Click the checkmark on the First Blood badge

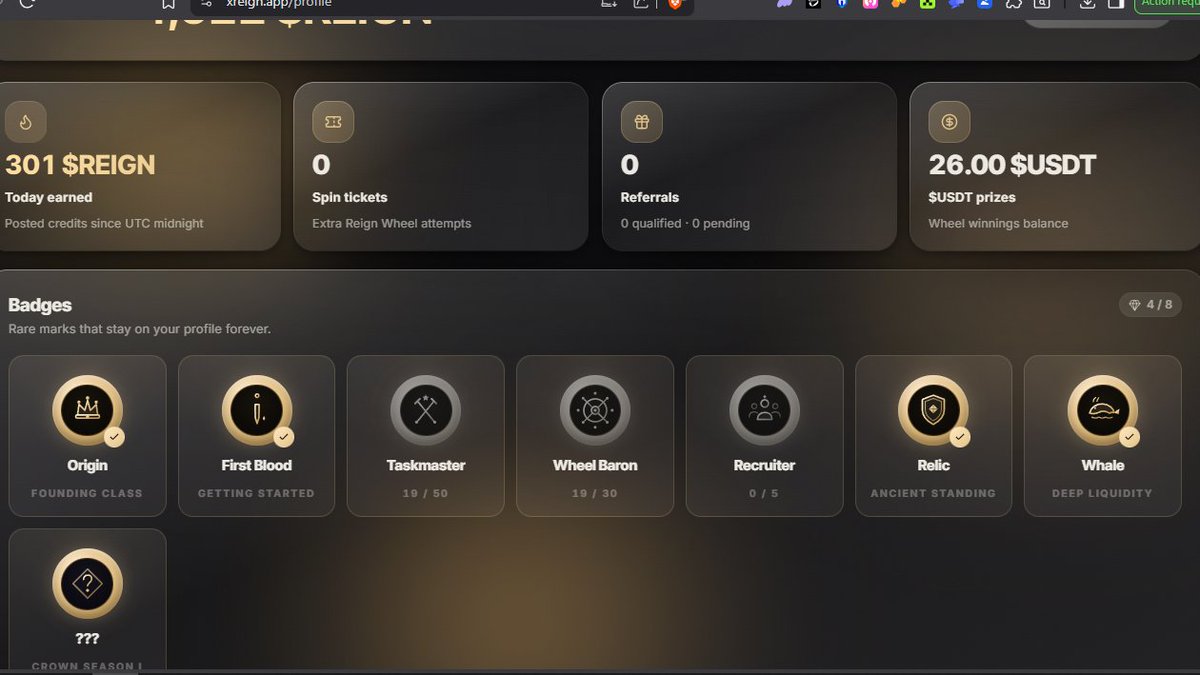pos(283,437)
